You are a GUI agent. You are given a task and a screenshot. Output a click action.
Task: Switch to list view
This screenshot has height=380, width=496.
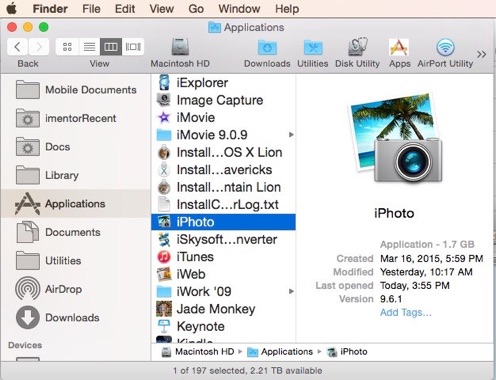[89, 47]
